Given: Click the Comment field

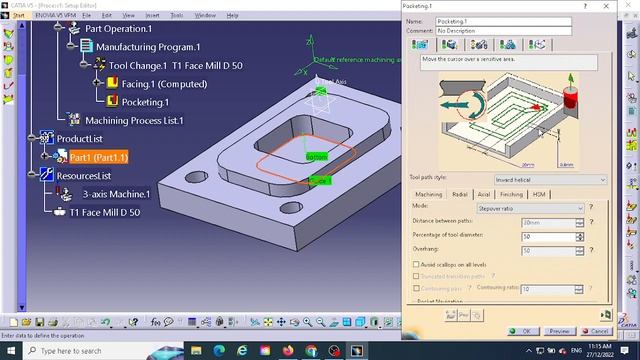Looking at the screenshot, I should (x=504, y=31).
